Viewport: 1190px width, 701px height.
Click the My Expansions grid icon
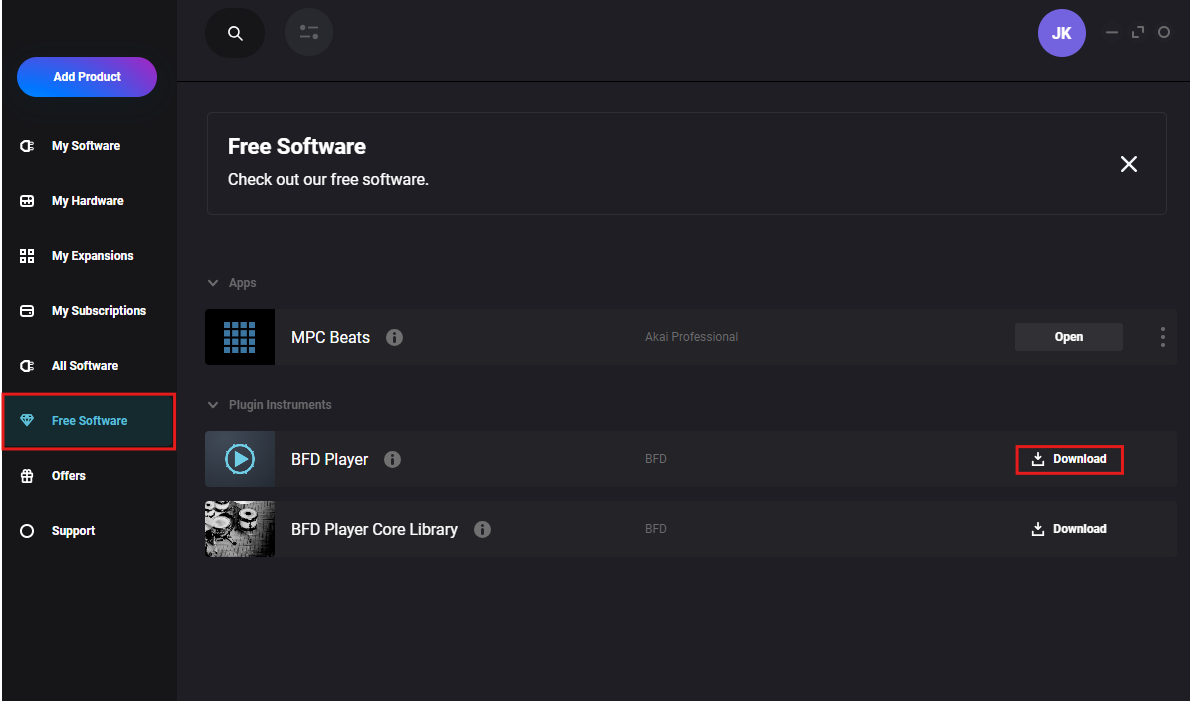click(27, 256)
